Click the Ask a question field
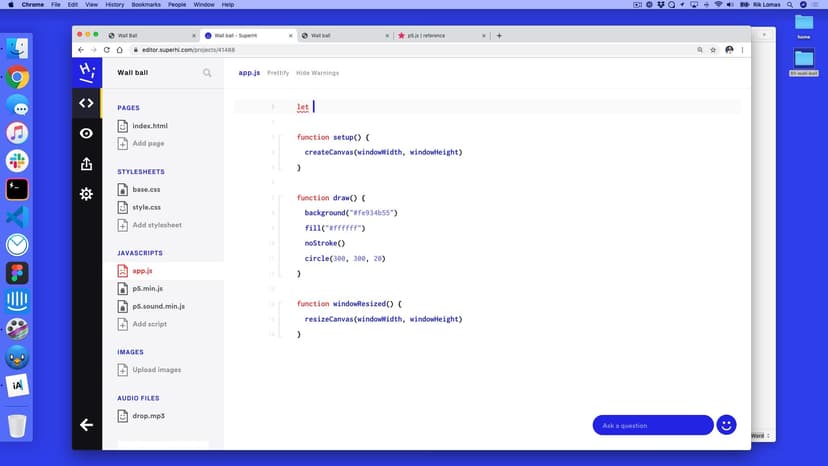828x466 pixels. [652, 425]
